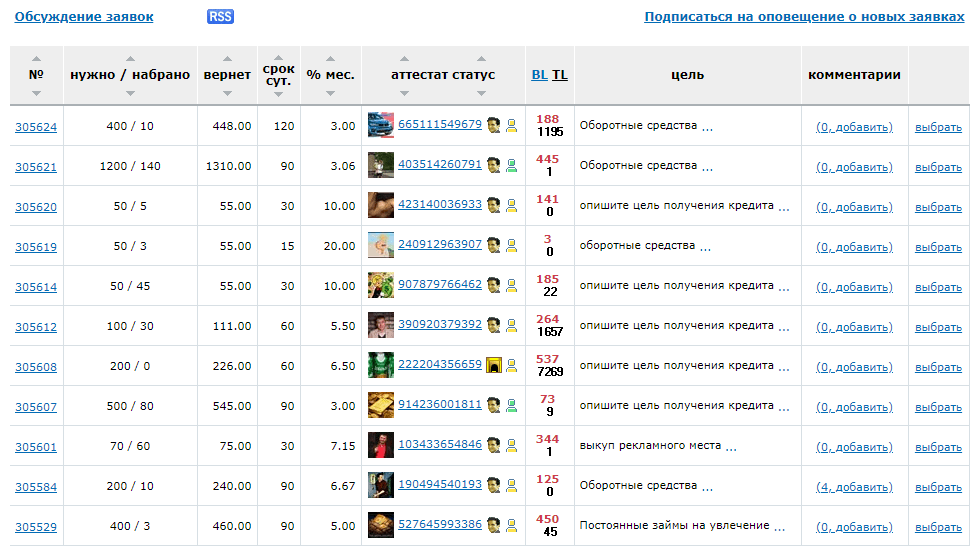Sort ascending by № column arrow
The image size is (977, 549).
(37, 58)
